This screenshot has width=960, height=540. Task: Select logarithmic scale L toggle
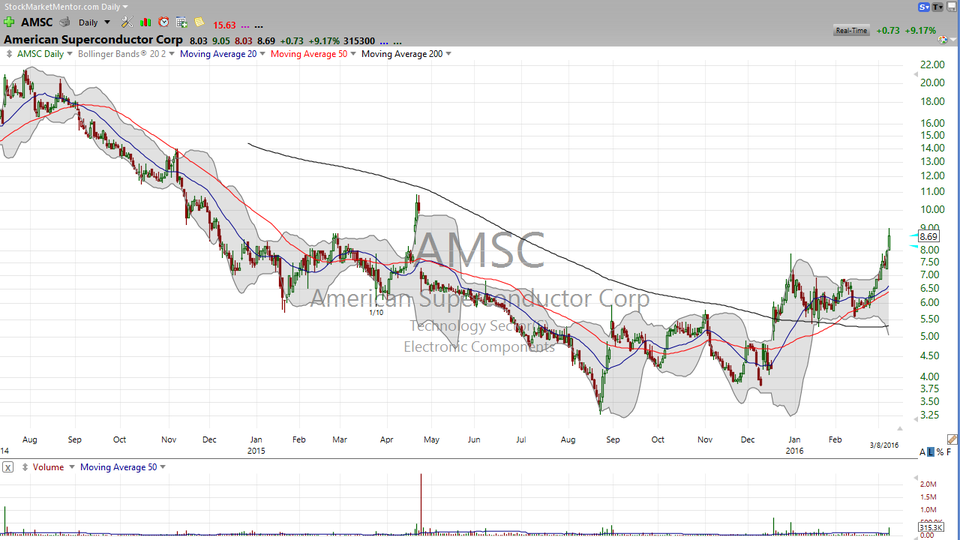coord(931,452)
